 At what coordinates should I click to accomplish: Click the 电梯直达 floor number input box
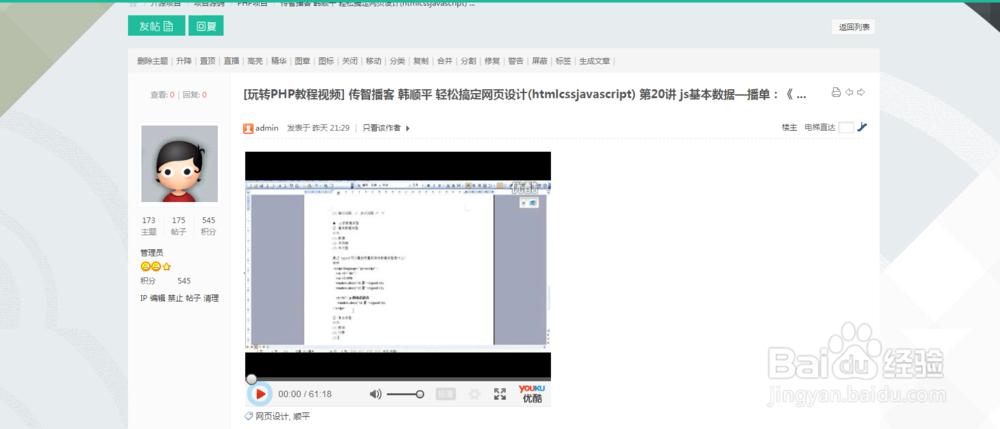point(846,127)
